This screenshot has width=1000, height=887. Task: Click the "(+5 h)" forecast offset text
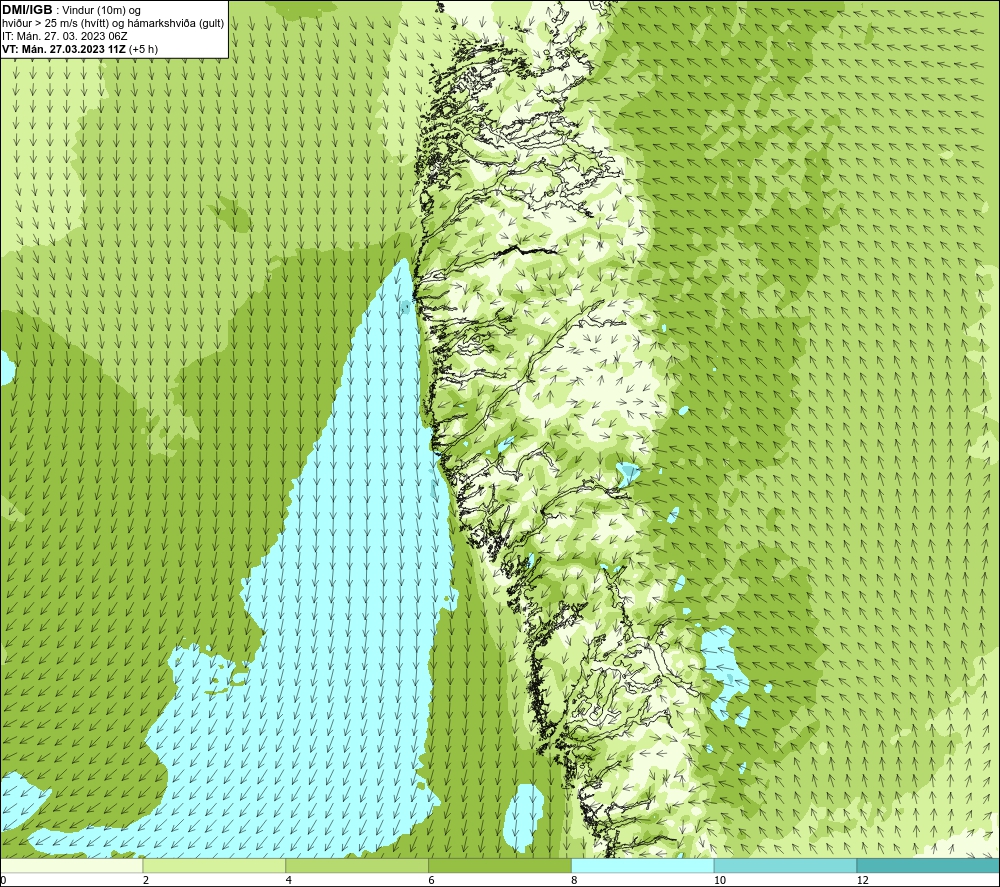pos(143,49)
